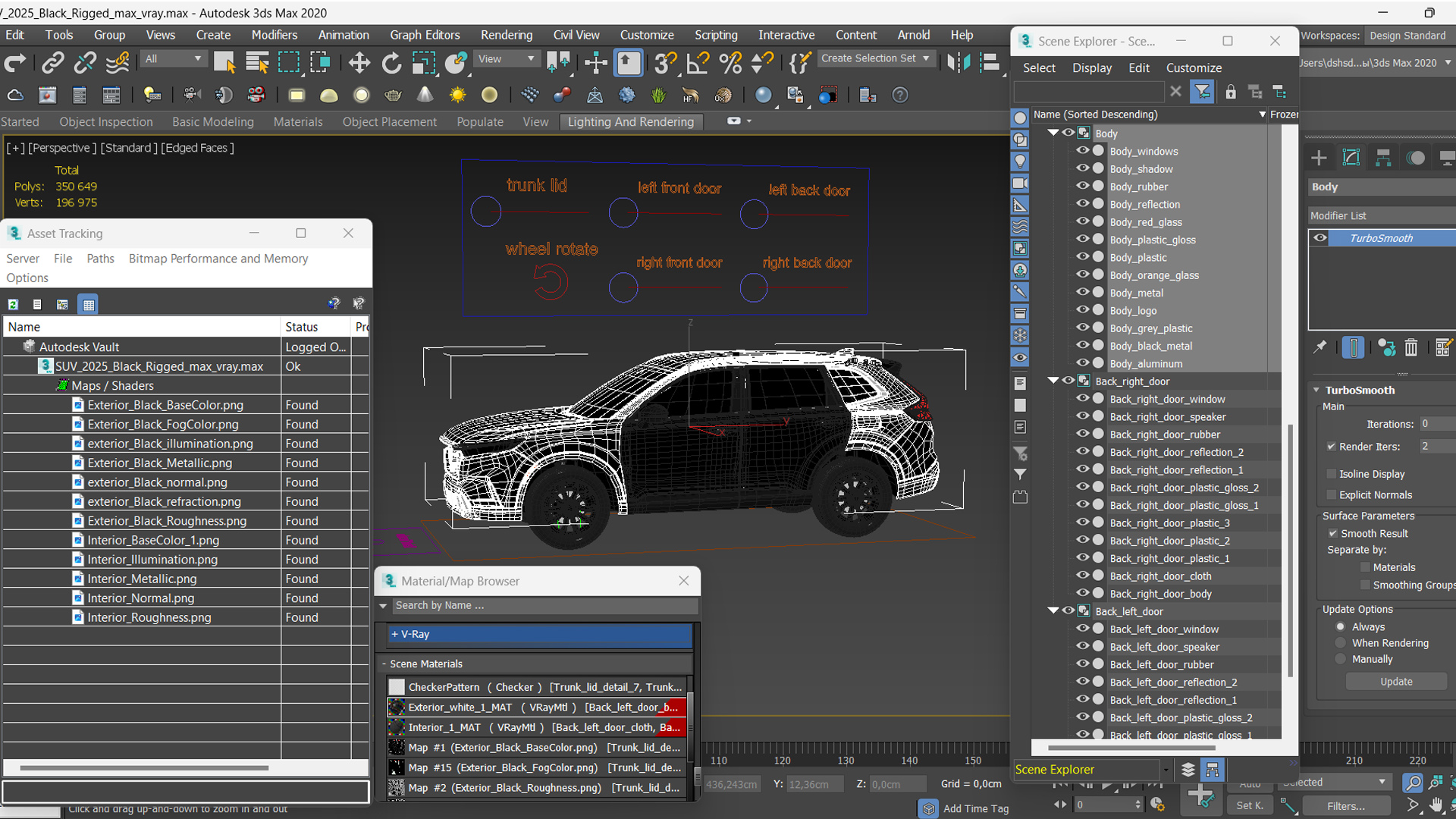This screenshot has width=1456, height=819.
Task: Click the Modifier List field
Action: click(1382, 215)
